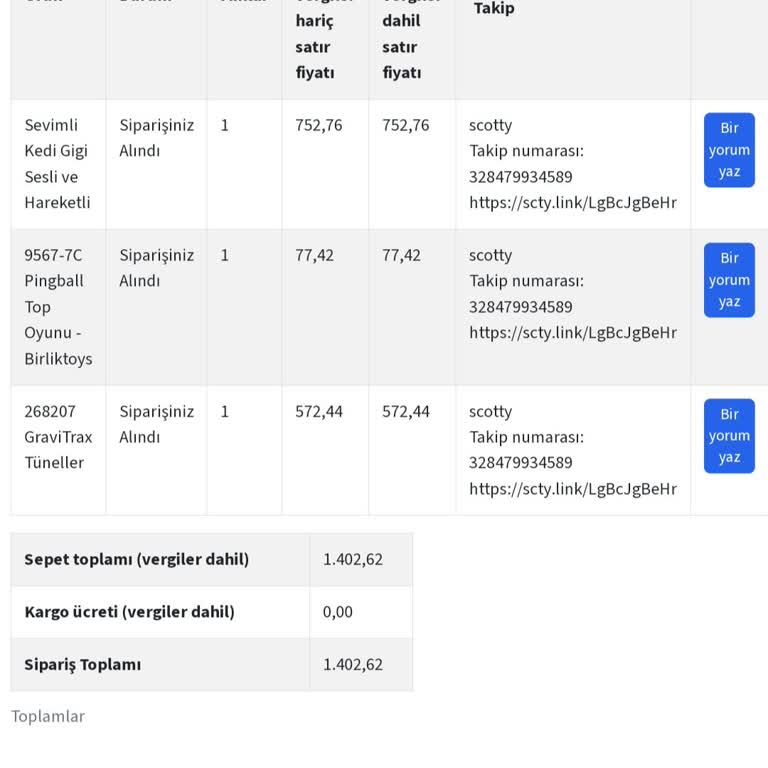Click Kargo ücreti value 0,00
The width and height of the screenshot is (768, 768).
click(337, 612)
